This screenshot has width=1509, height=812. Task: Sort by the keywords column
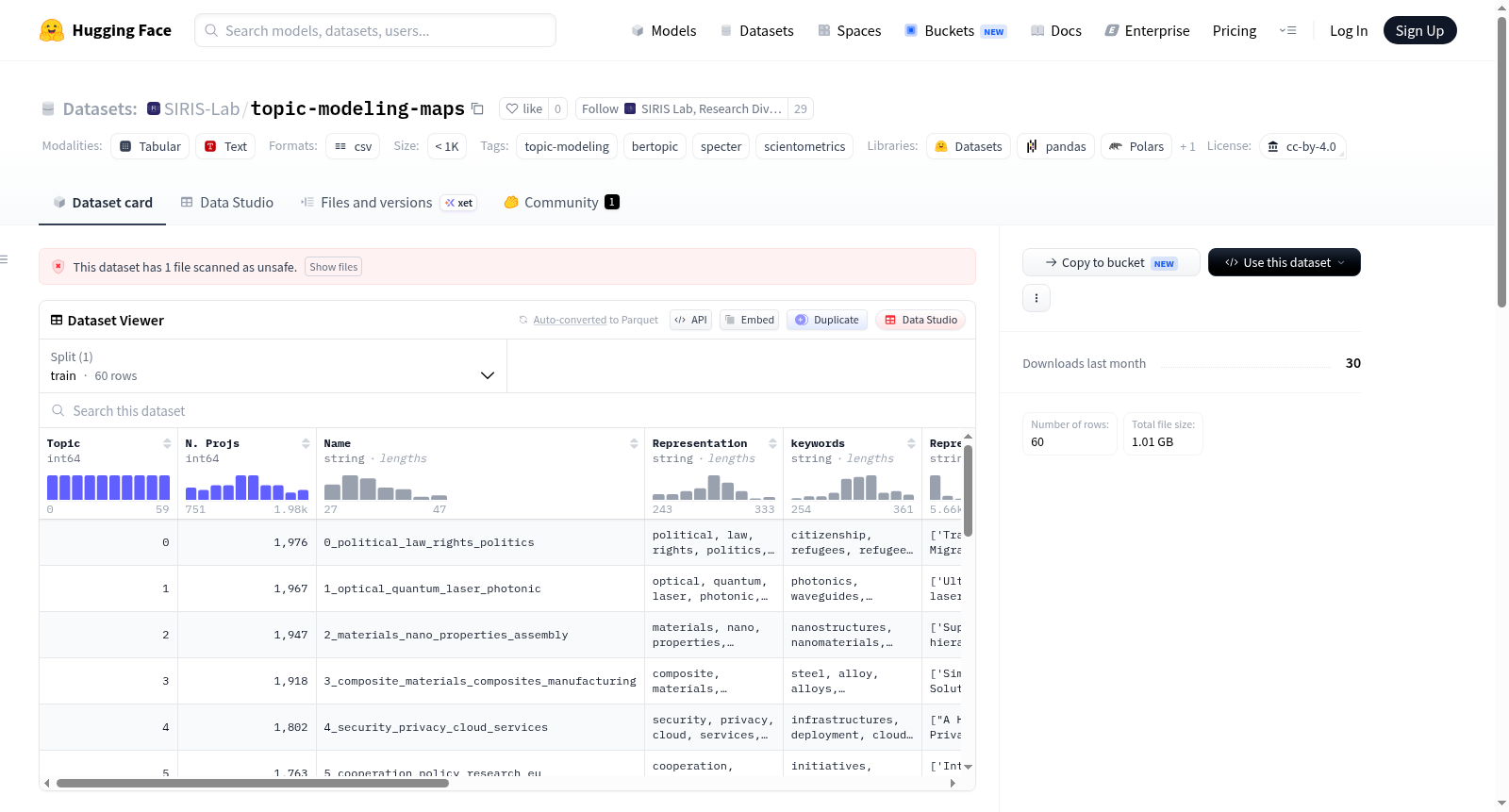pyautogui.click(x=911, y=443)
